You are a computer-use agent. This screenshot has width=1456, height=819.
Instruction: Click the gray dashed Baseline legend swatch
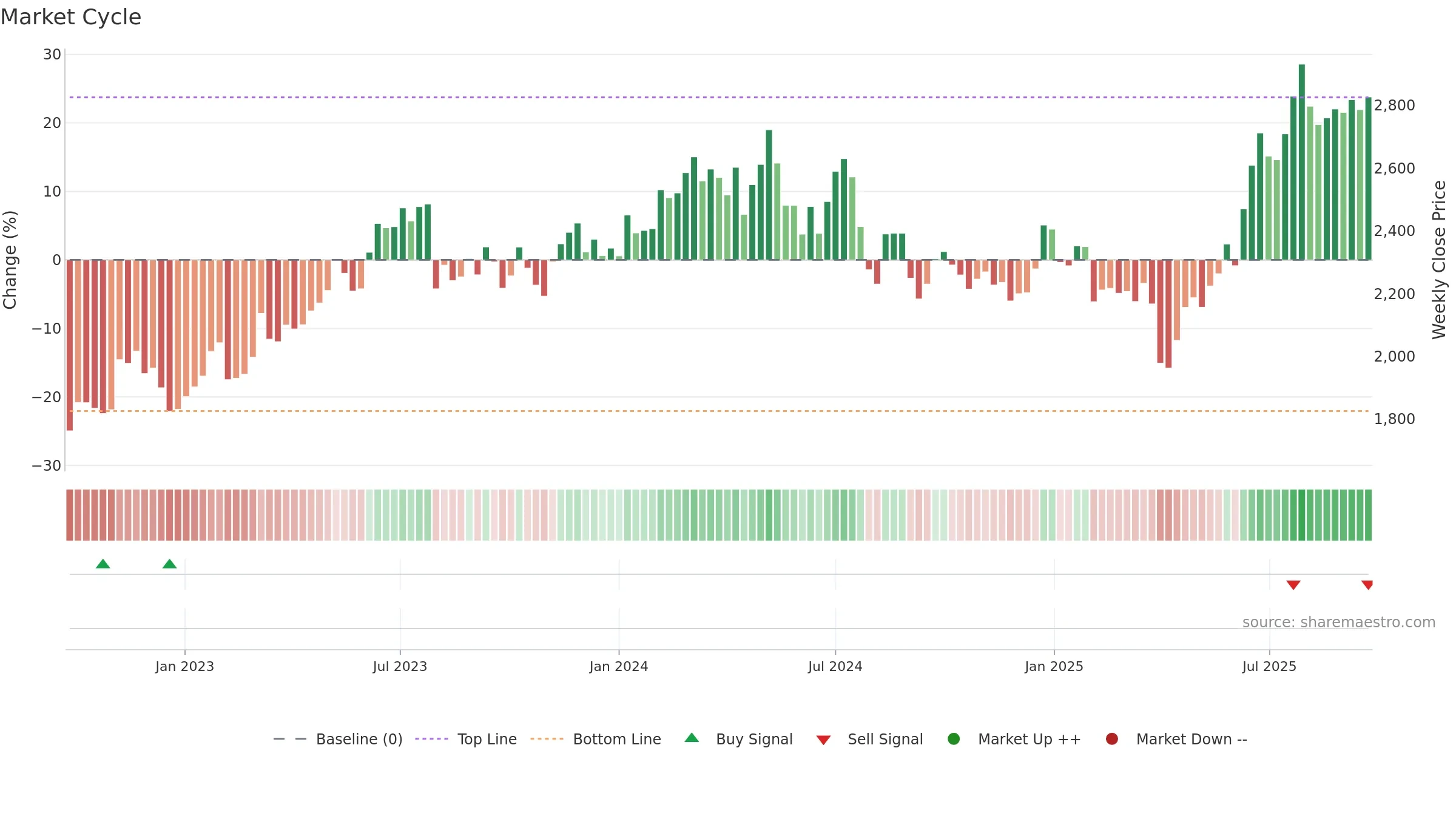290,739
